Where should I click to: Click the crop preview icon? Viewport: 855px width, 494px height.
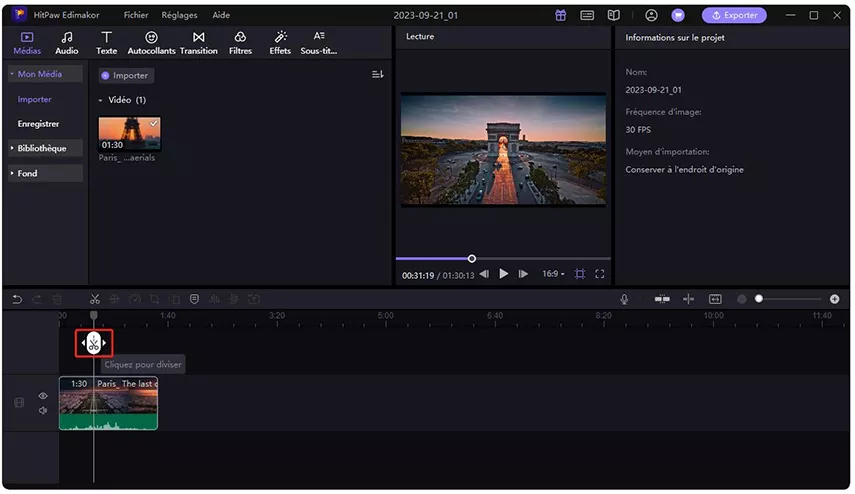click(580, 274)
